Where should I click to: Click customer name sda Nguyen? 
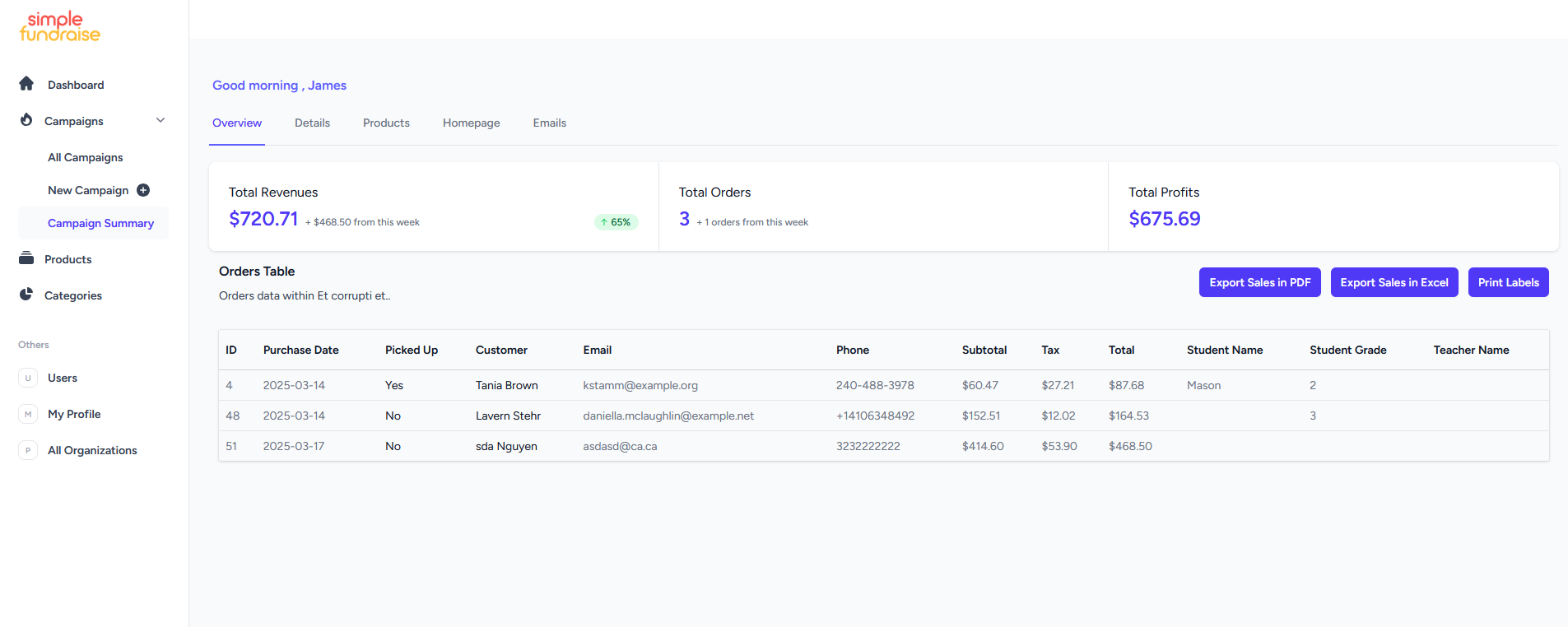[506, 446]
